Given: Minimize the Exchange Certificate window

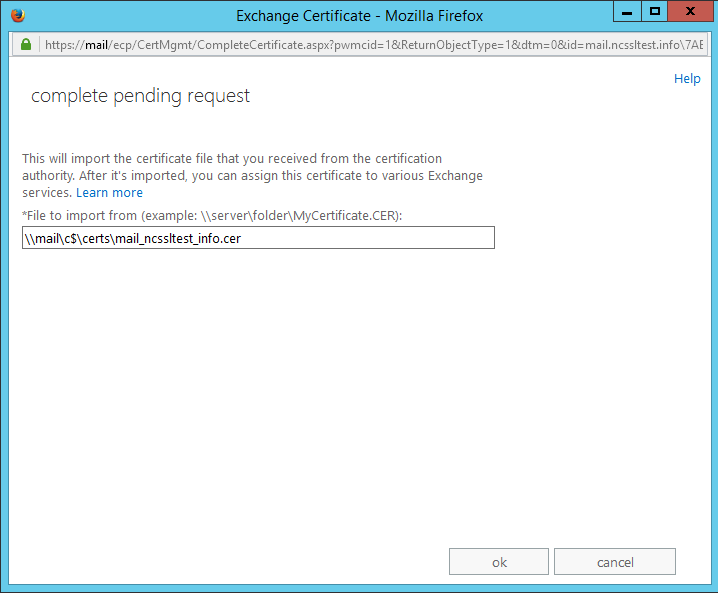Looking at the screenshot, I should (627, 11).
